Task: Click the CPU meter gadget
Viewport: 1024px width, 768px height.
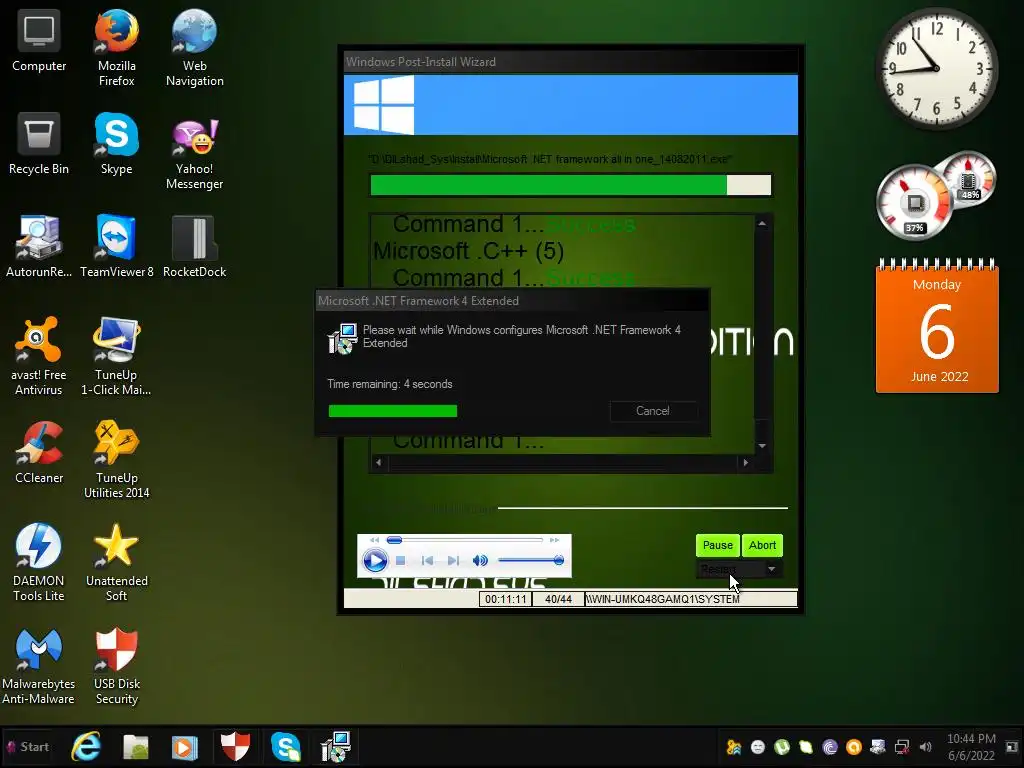Action: click(x=914, y=204)
